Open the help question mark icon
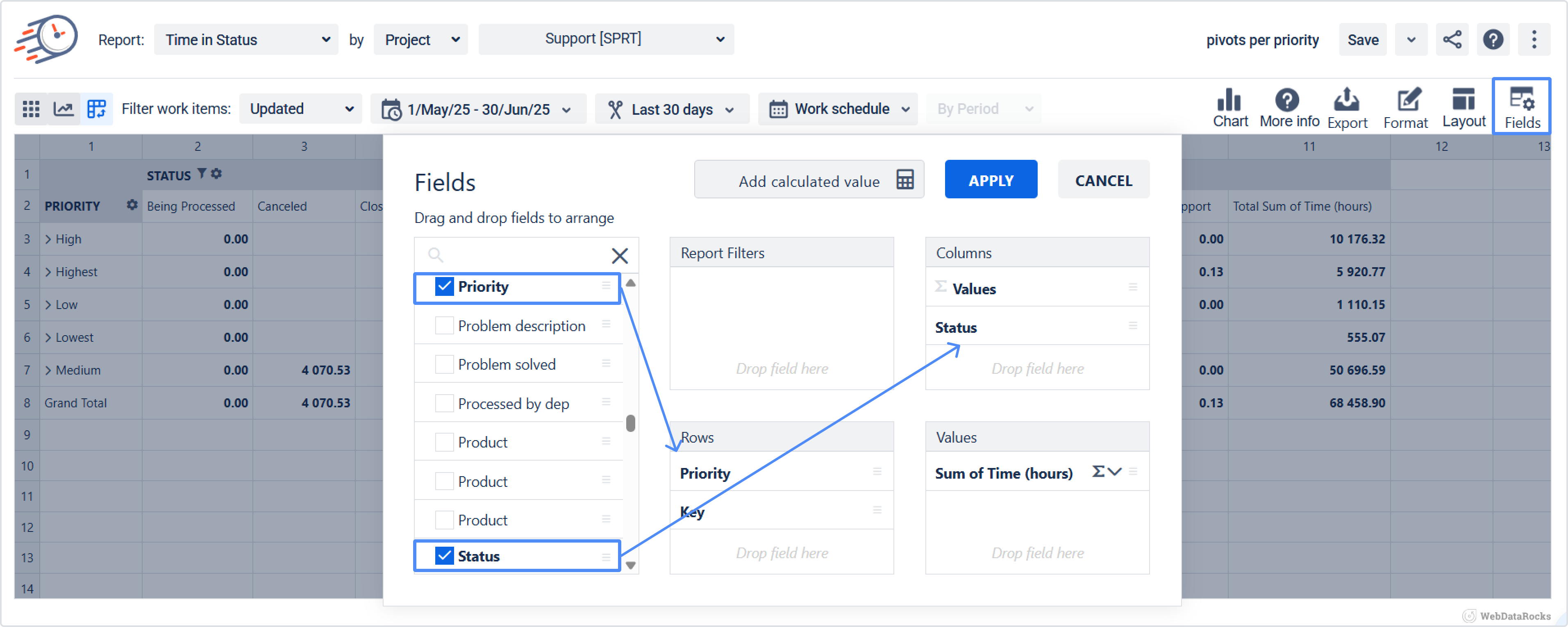The height and width of the screenshot is (627, 1568). [1493, 40]
